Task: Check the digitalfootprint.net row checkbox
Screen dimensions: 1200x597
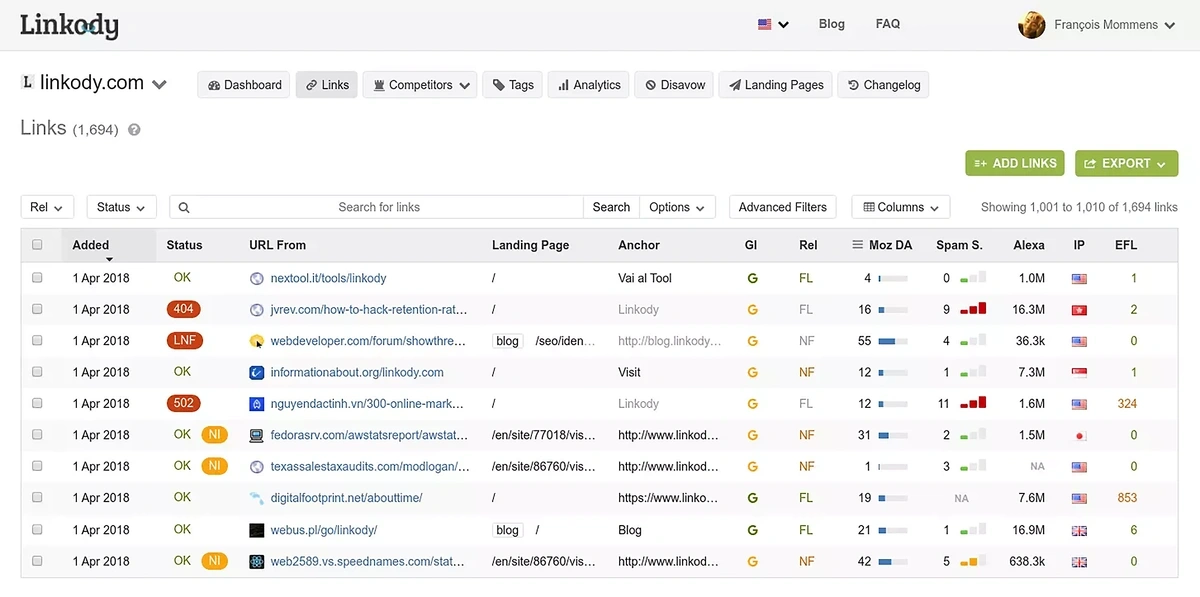Action: click(x=38, y=497)
